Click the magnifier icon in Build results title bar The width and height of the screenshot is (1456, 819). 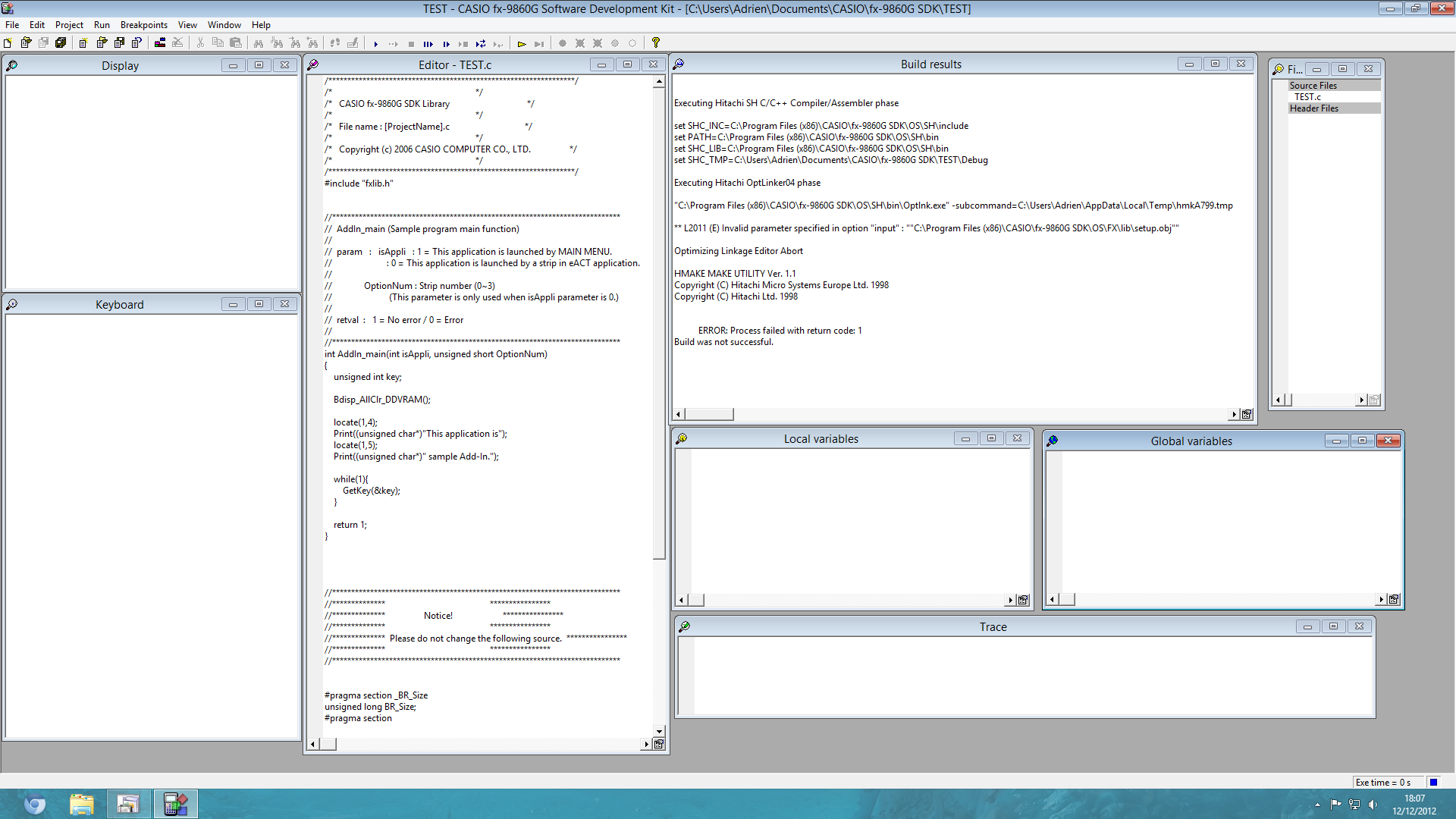679,64
